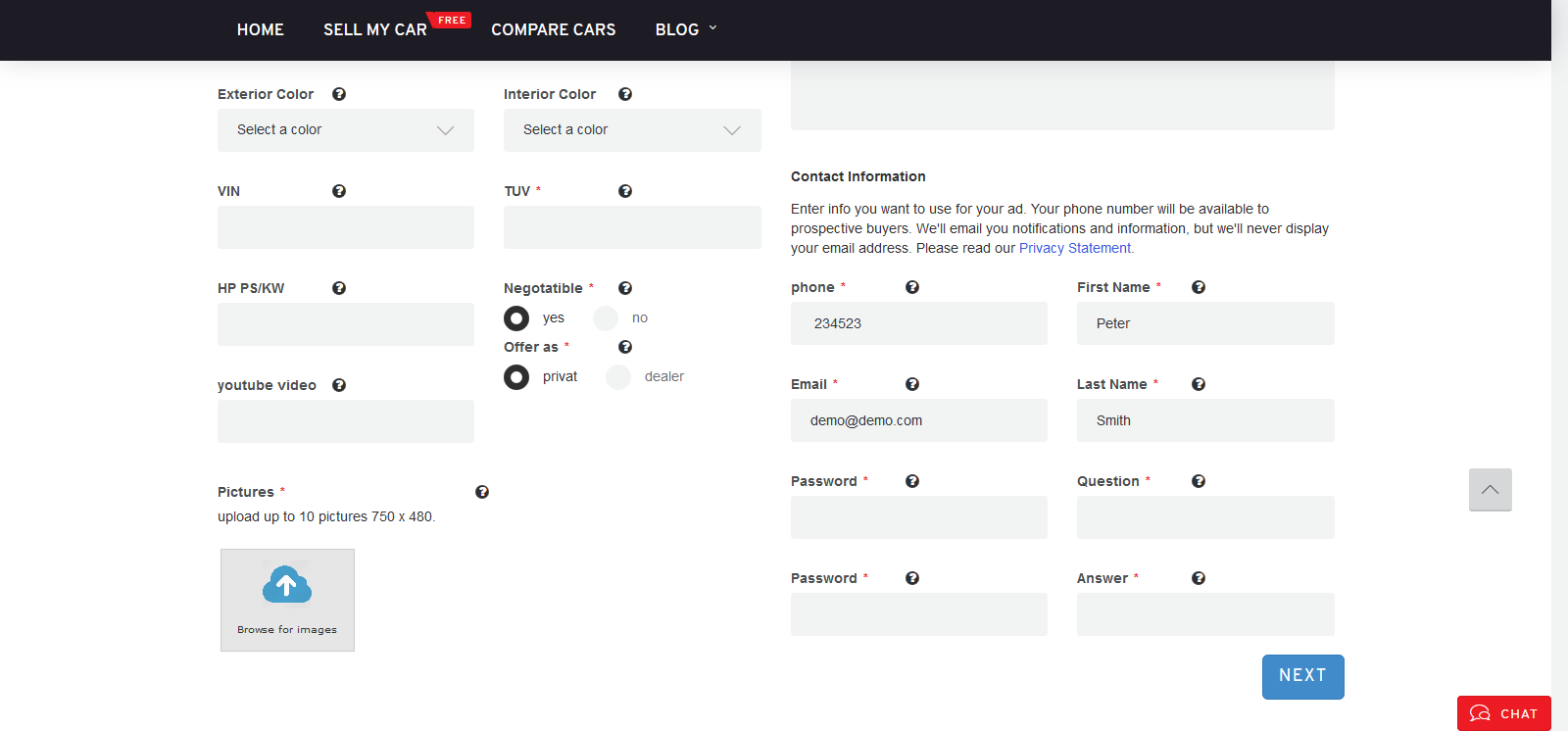
Task: Click help icon beside VIN label
Action: click(x=339, y=191)
